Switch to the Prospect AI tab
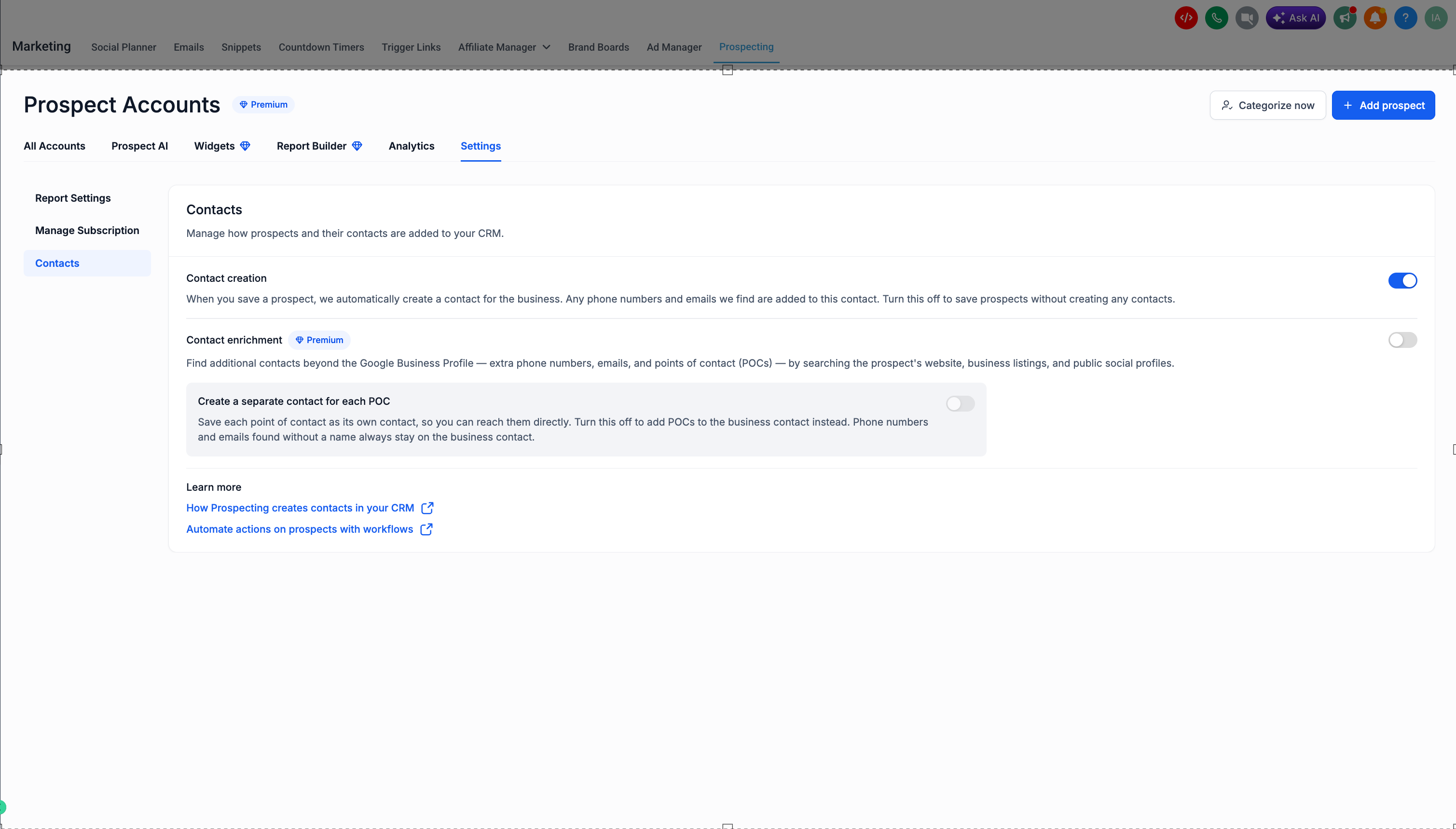Viewport: 1456px width, 829px height. tap(139, 146)
